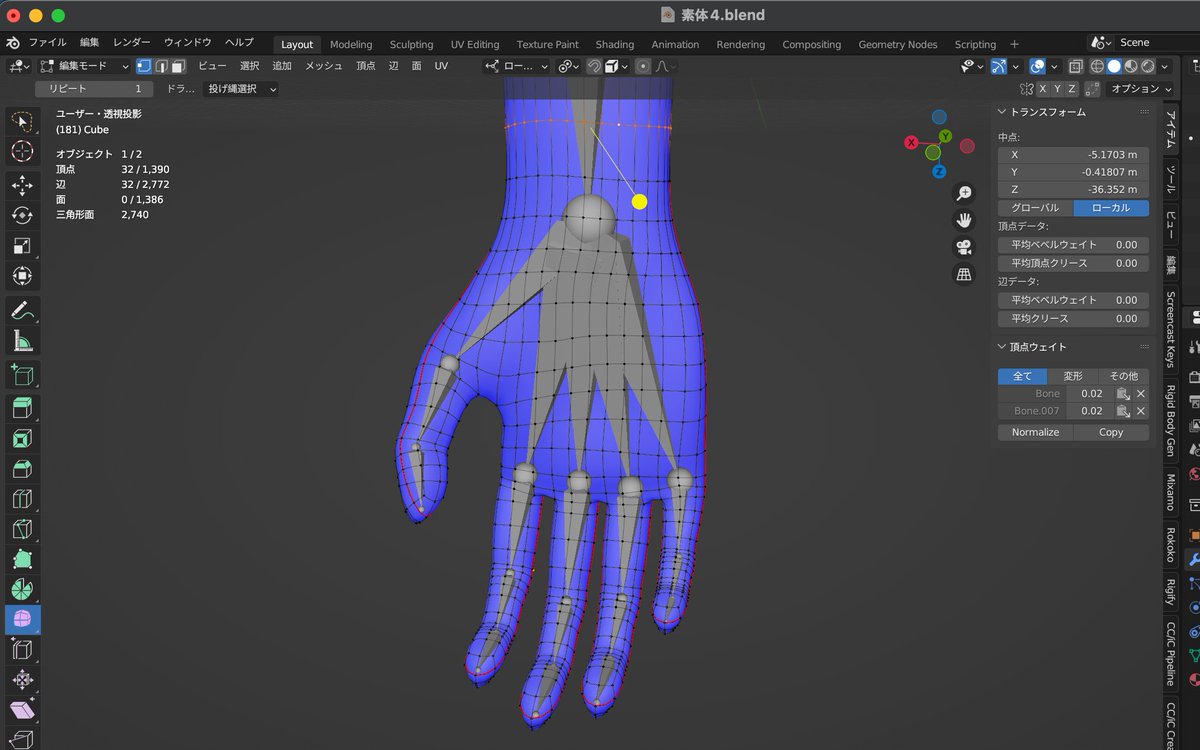This screenshot has width=1200, height=750.
Task: Select the Edge Slide tool
Action: coord(22,650)
